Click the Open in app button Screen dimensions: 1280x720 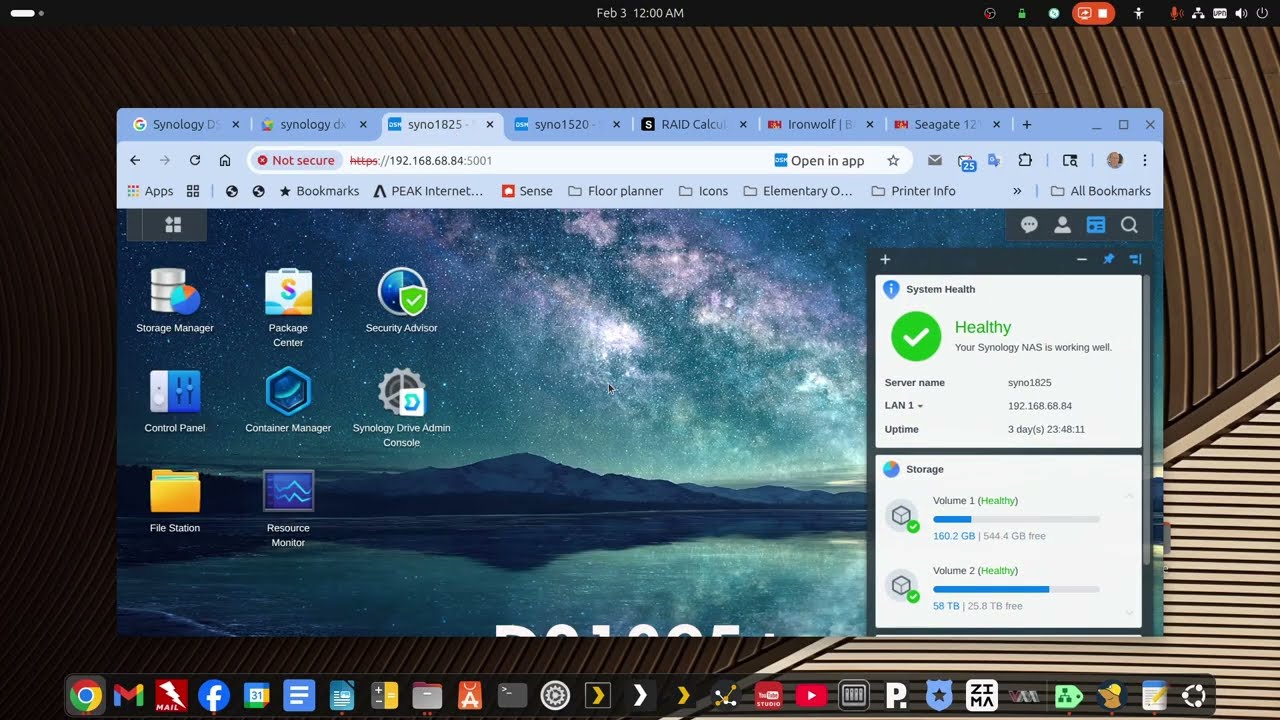tap(819, 160)
